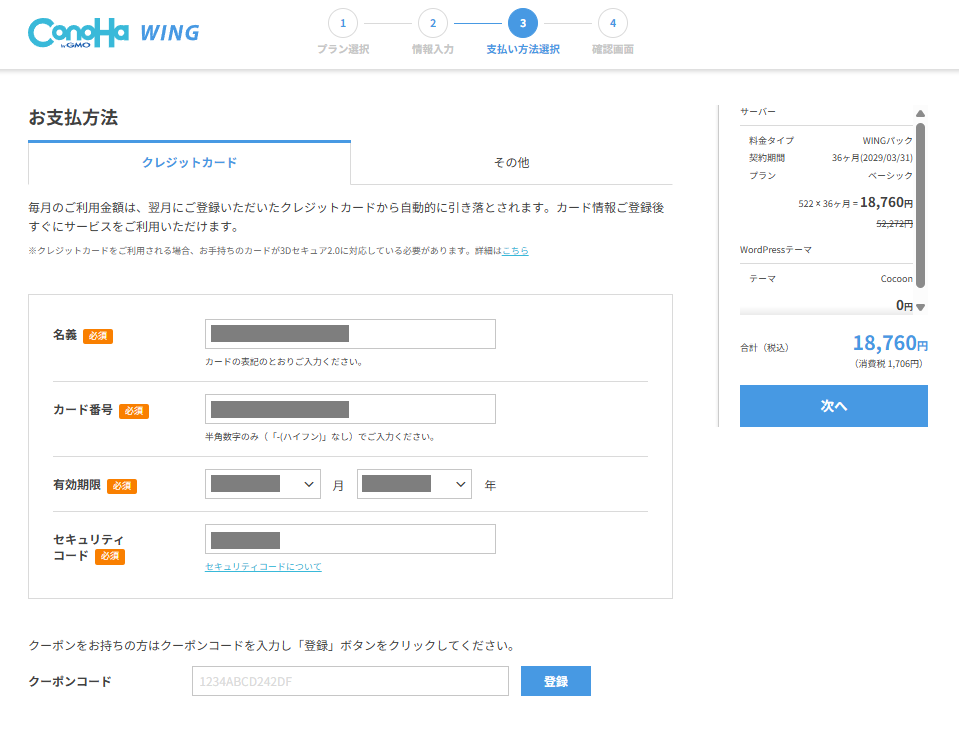Click the クーポンコード coupon input field

coord(349,680)
